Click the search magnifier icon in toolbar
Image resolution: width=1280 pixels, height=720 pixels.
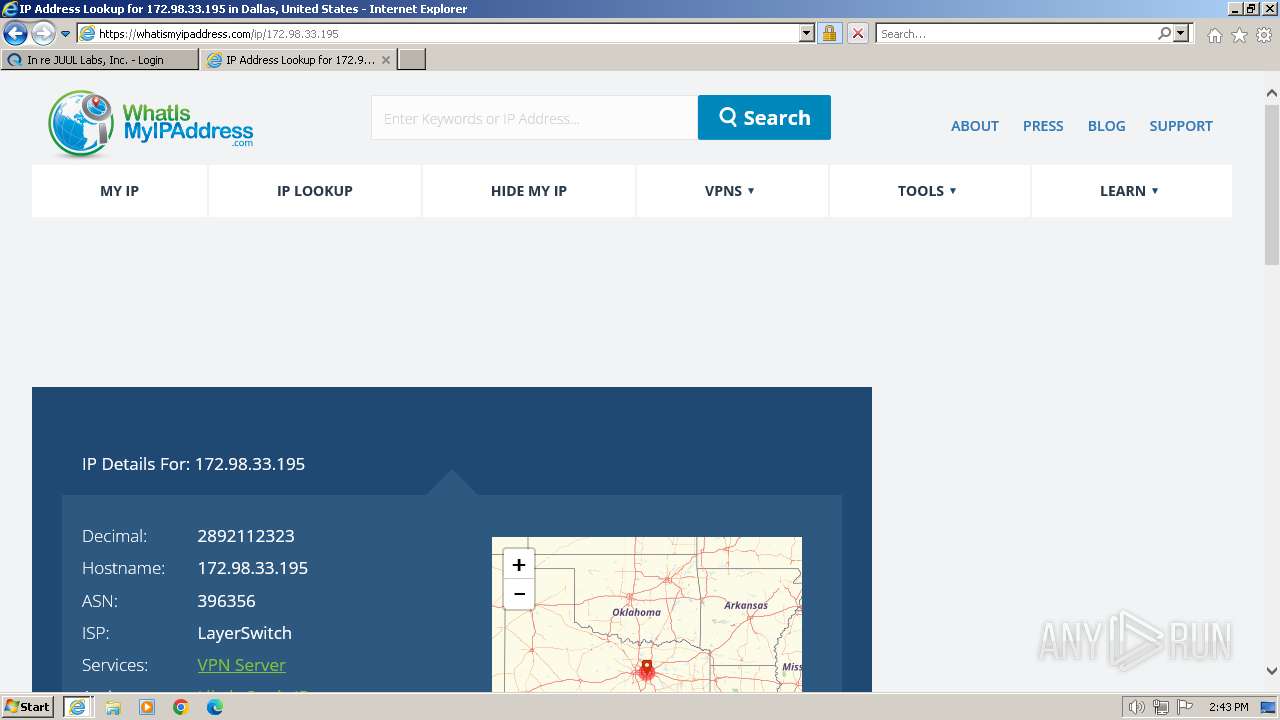pyautogui.click(x=1164, y=34)
